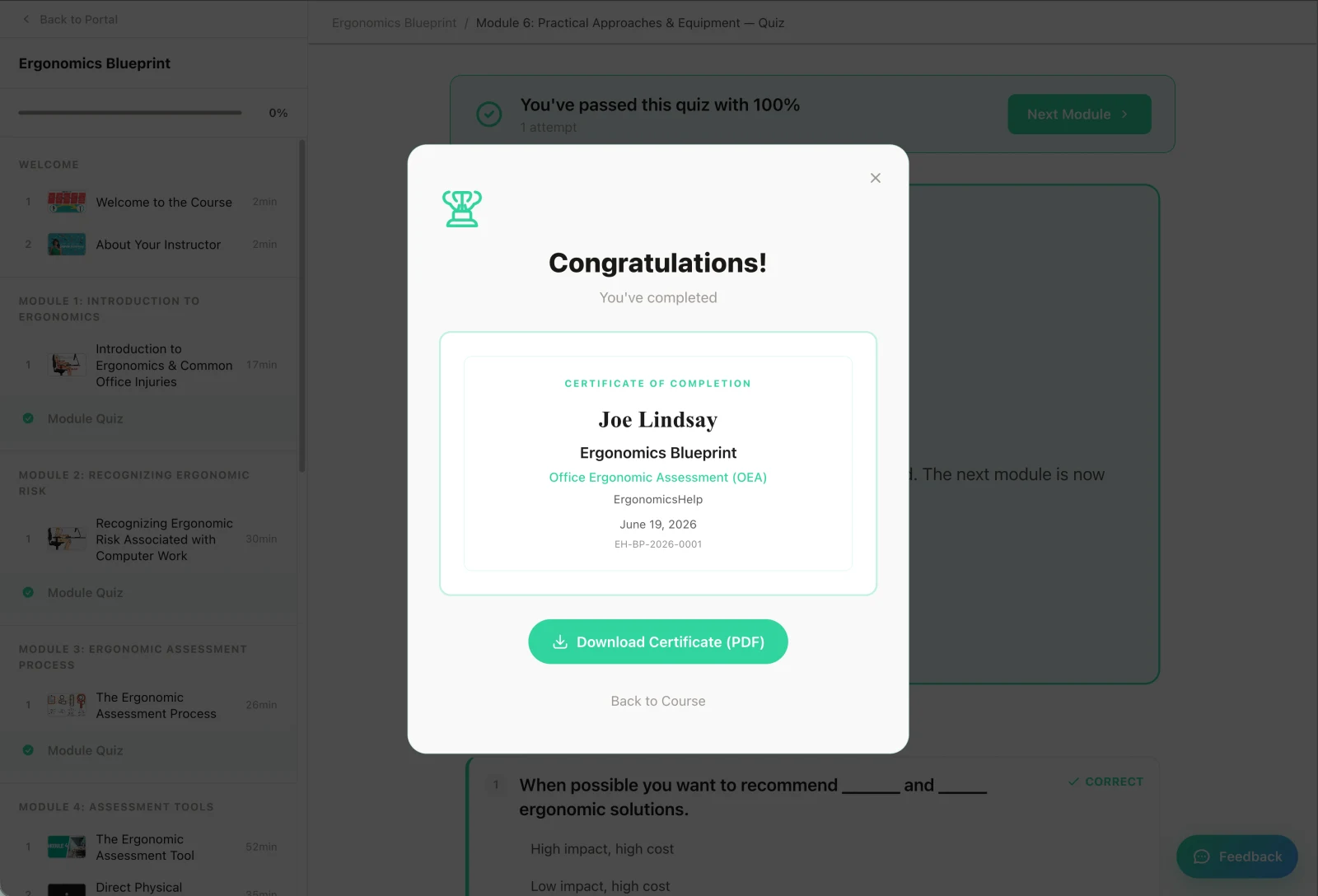The width and height of the screenshot is (1318, 896).
Task: Download Certificate (PDF) button
Action: pyautogui.click(x=658, y=642)
